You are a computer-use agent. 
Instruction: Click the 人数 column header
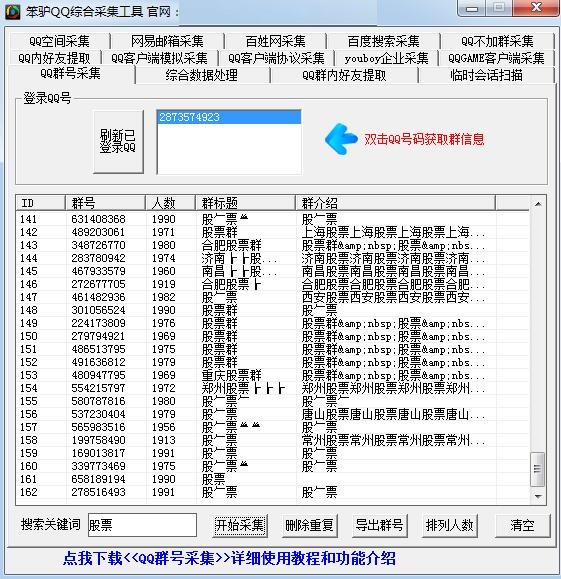pyautogui.click(x=171, y=203)
